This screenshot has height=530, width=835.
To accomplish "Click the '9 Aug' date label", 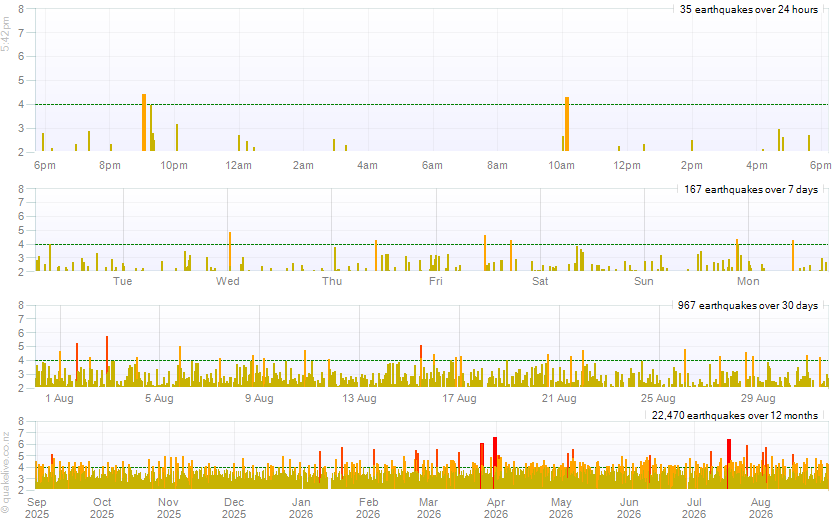I will (x=259, y=398).
